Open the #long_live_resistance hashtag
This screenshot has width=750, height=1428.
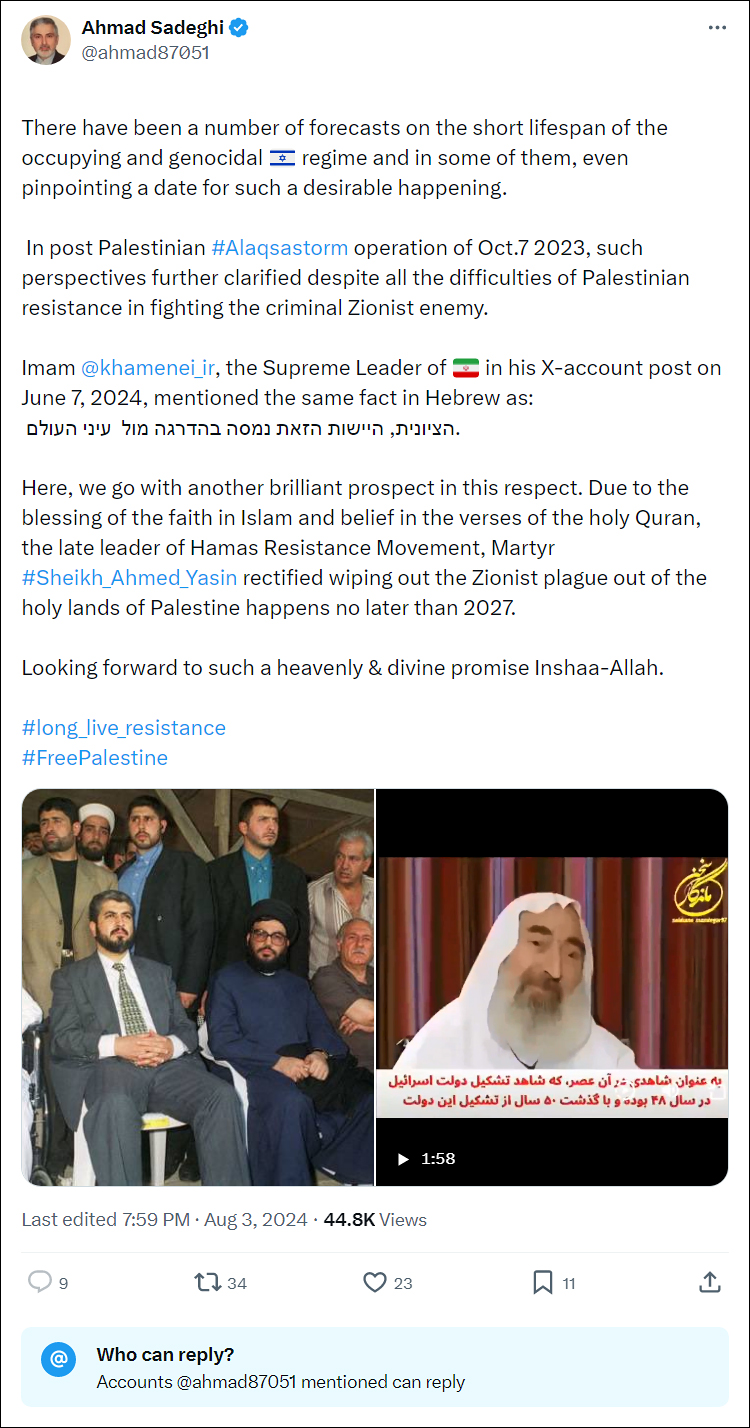[x=124, y=728]
